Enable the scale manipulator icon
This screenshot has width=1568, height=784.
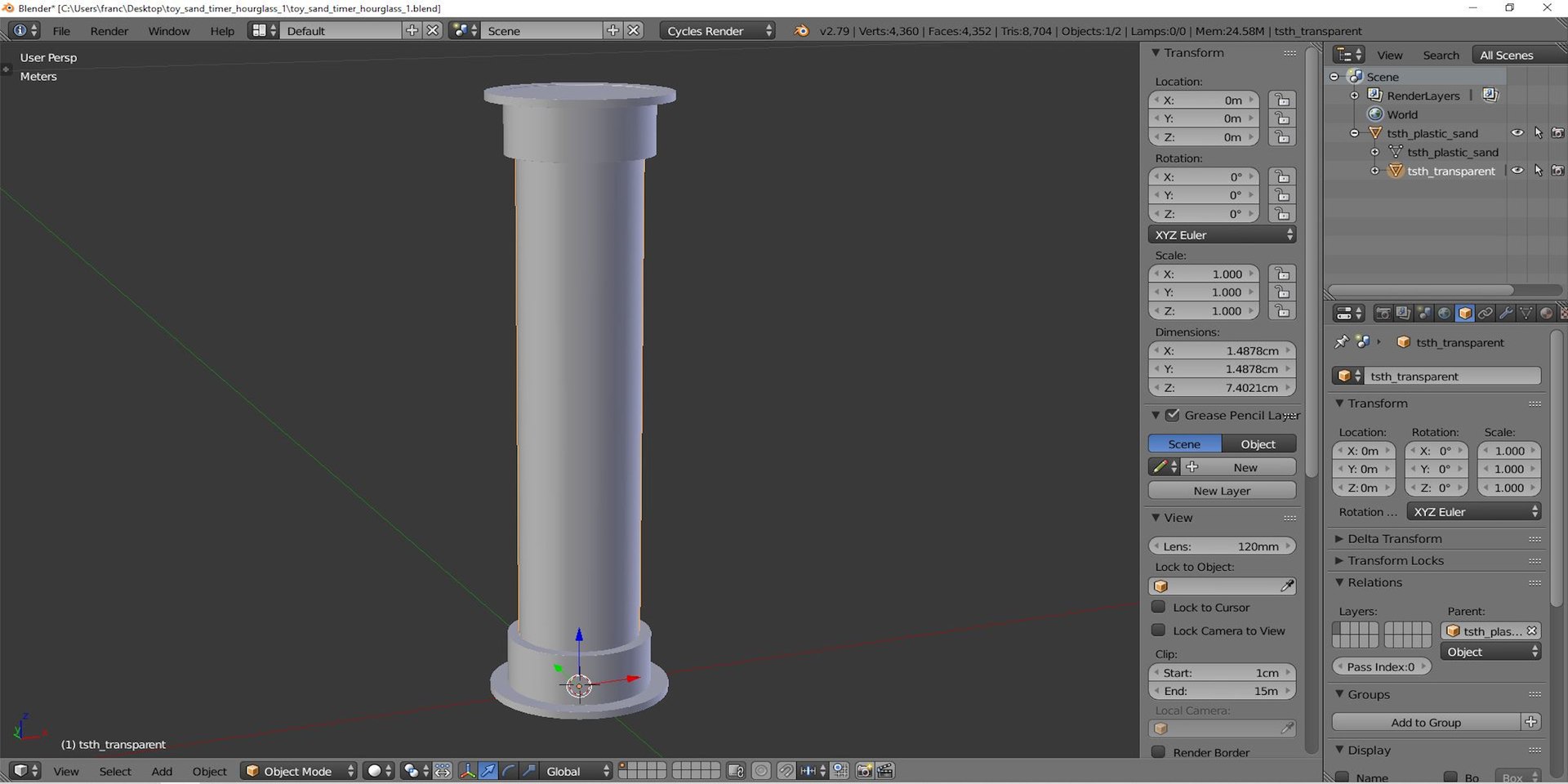529,771
